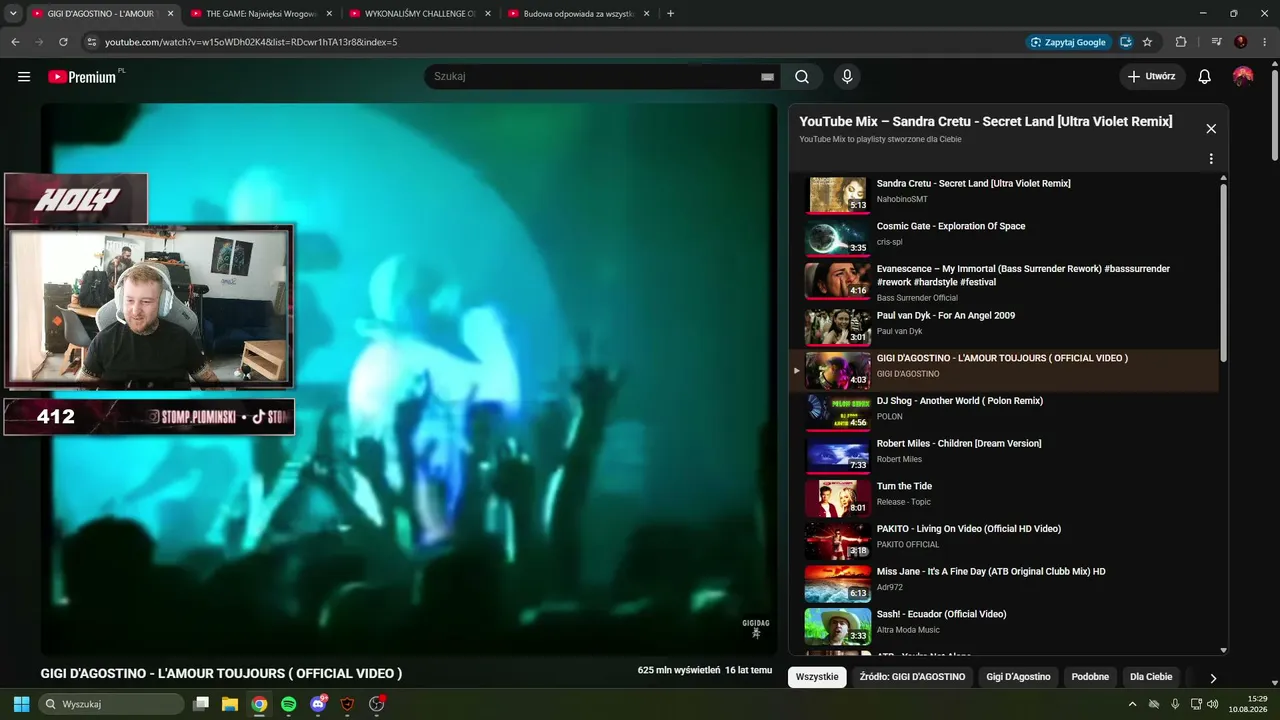Switch to WYKONALIŚMY CHALLENGE tab
Viewport: 1280px width, 720px height.
[x=419, y=14]
